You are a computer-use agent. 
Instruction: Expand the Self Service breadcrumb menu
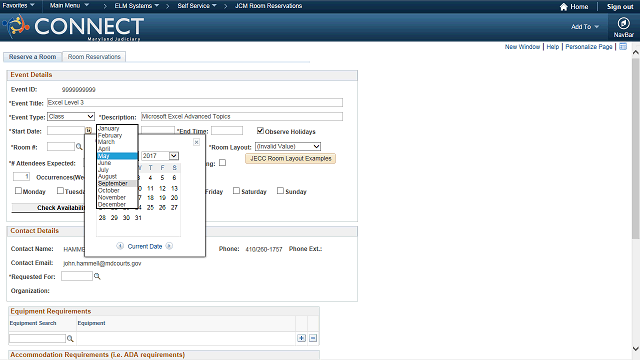197,6
